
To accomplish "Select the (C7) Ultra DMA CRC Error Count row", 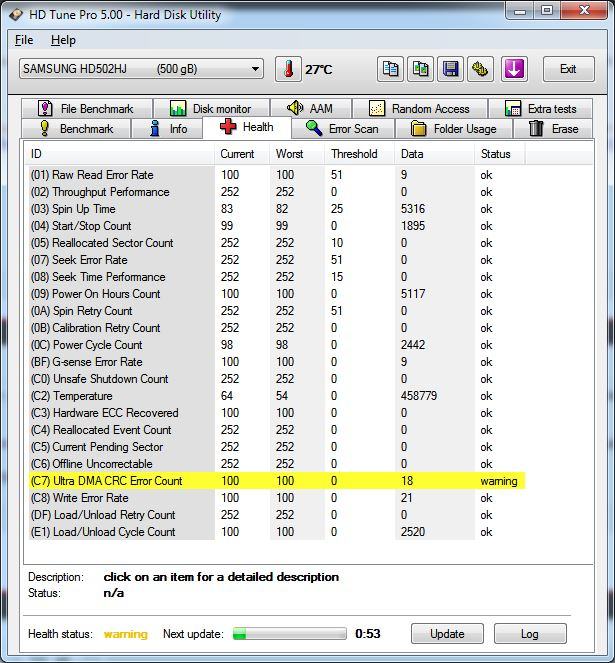I will pyautogui.click(x=277, y=481).
